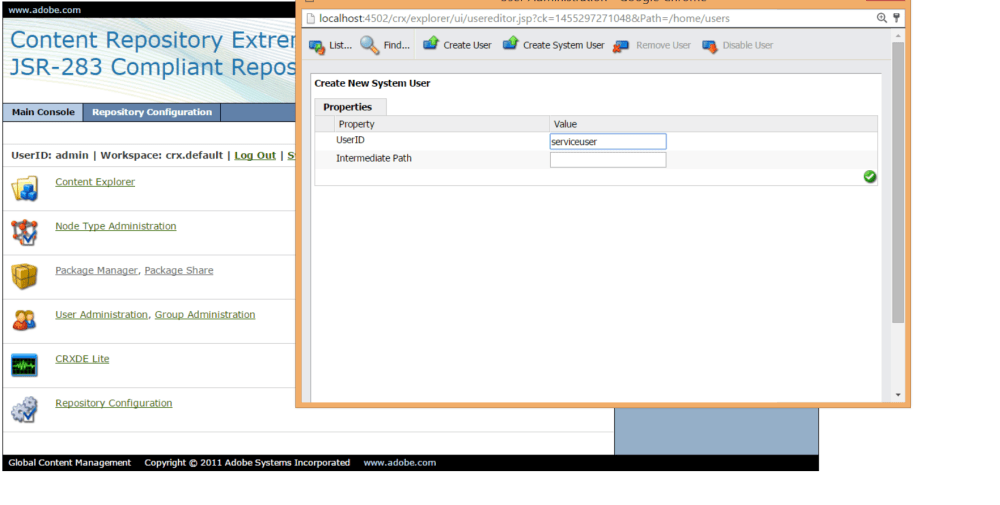This screenshot has height=505, width=1000.
Task: Click the List... toolbar label
Action: click(341, 45)
